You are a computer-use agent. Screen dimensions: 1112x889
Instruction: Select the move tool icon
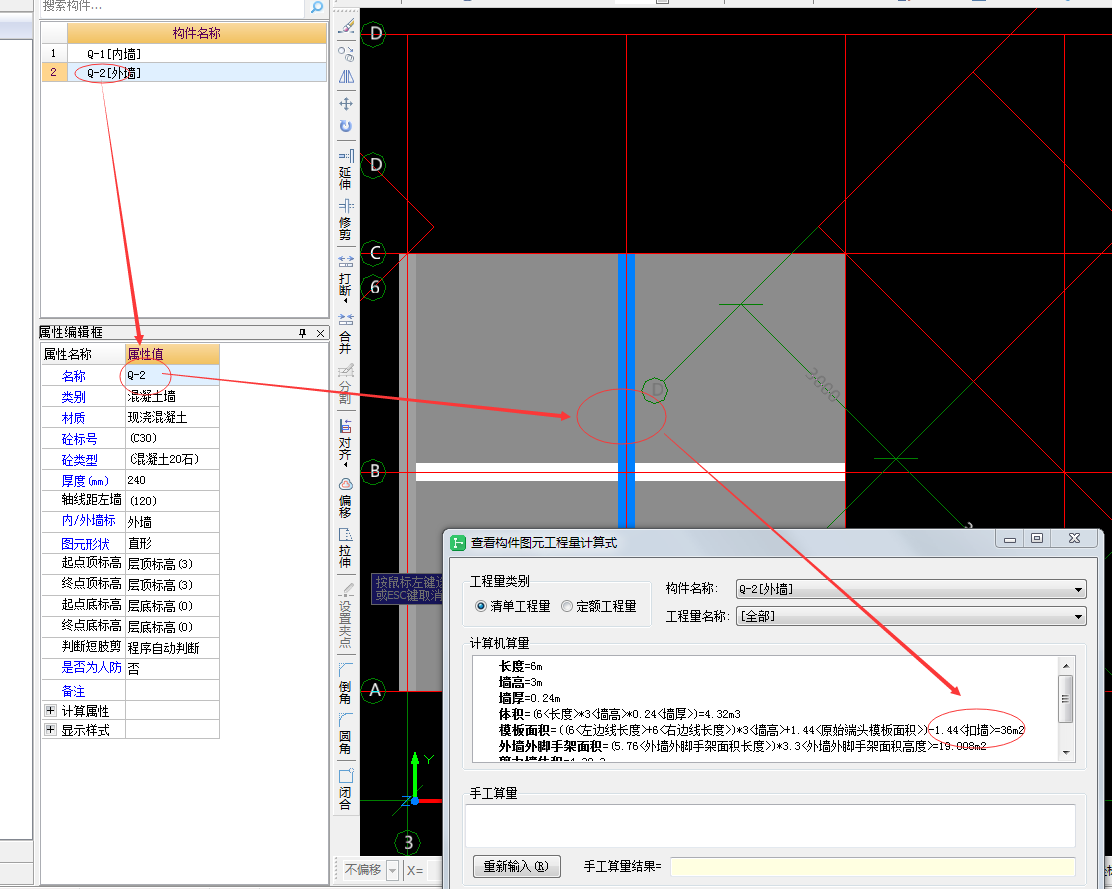point(346,104)
